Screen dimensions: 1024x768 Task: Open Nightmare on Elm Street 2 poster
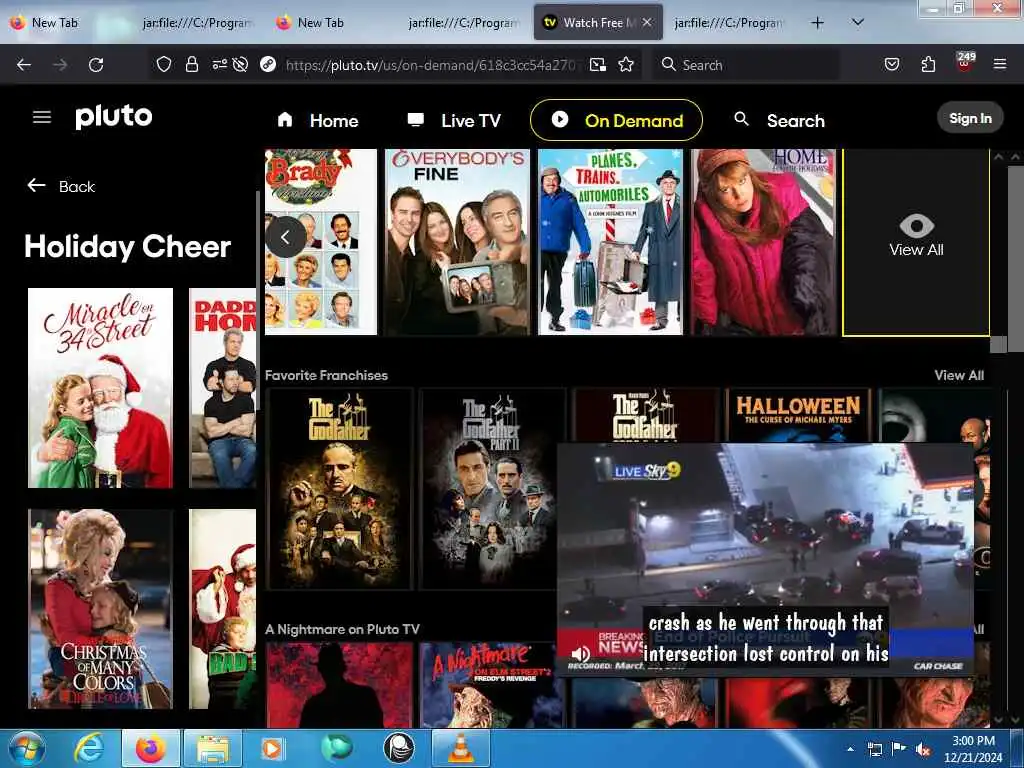coord(492,684)
